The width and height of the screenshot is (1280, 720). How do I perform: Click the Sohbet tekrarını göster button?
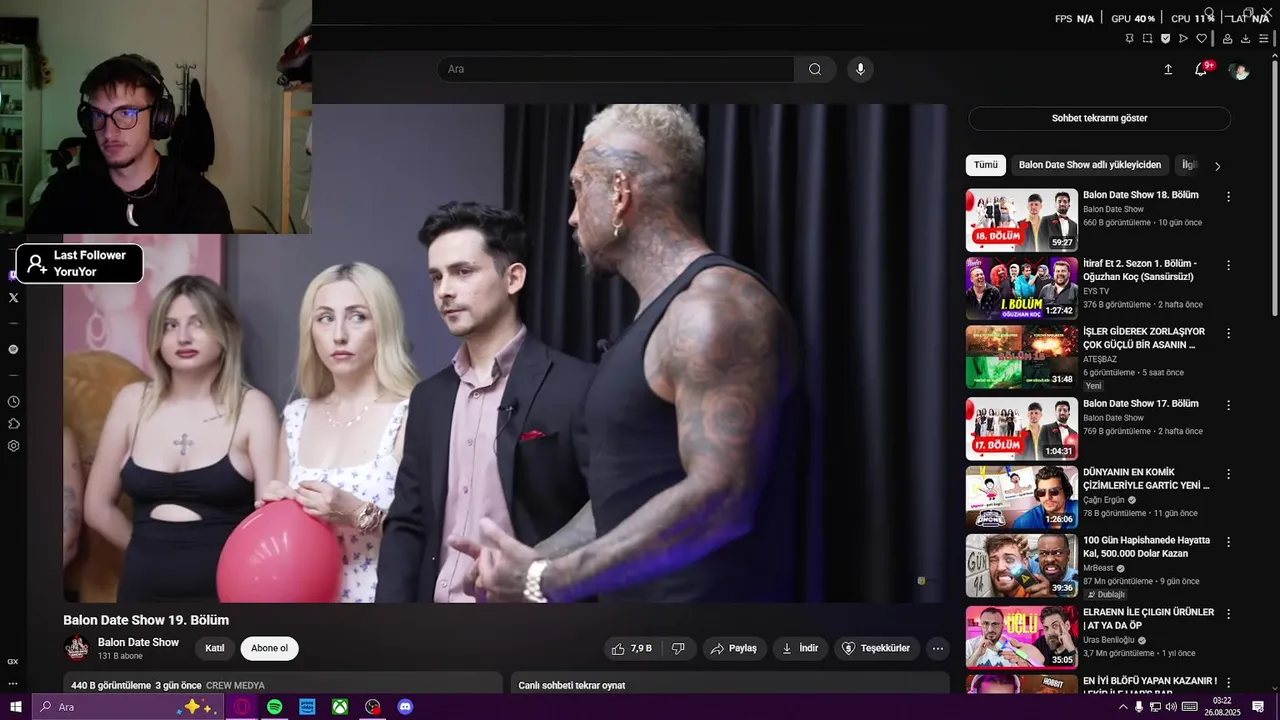click(1099, 118)
